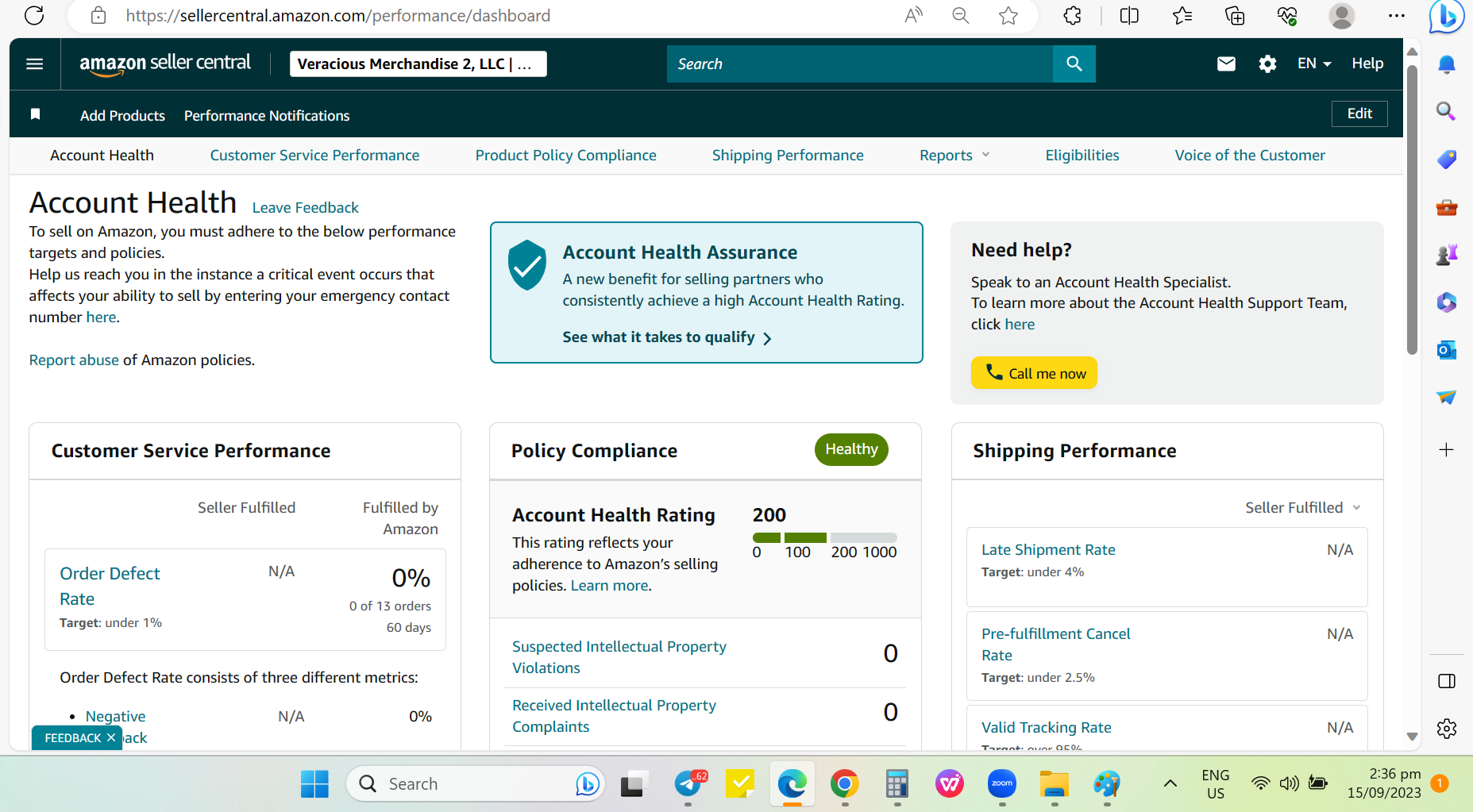Click the Call me now button

[x=1034, y=373]
